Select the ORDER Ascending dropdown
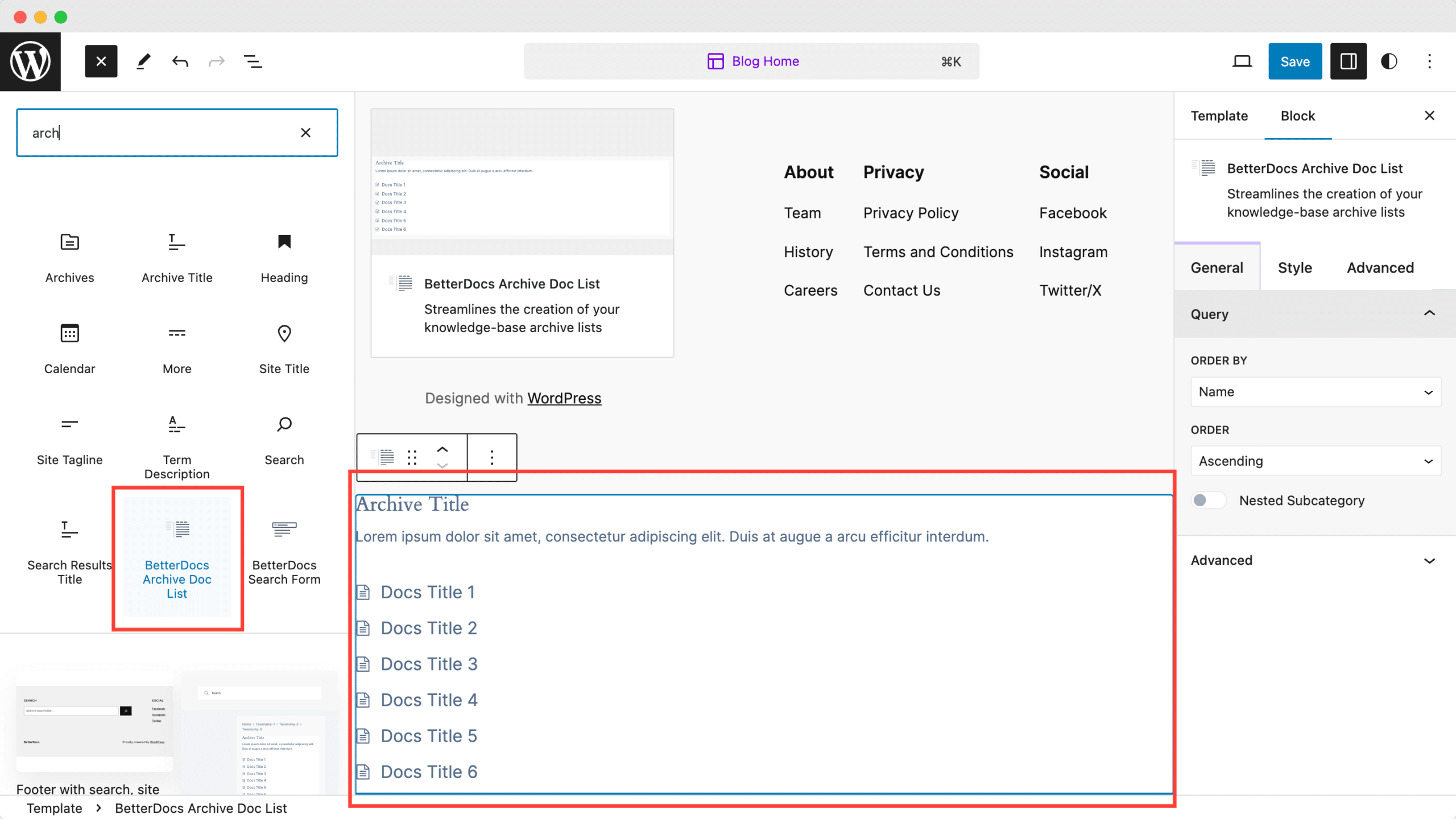 (x=1314, y=461)
